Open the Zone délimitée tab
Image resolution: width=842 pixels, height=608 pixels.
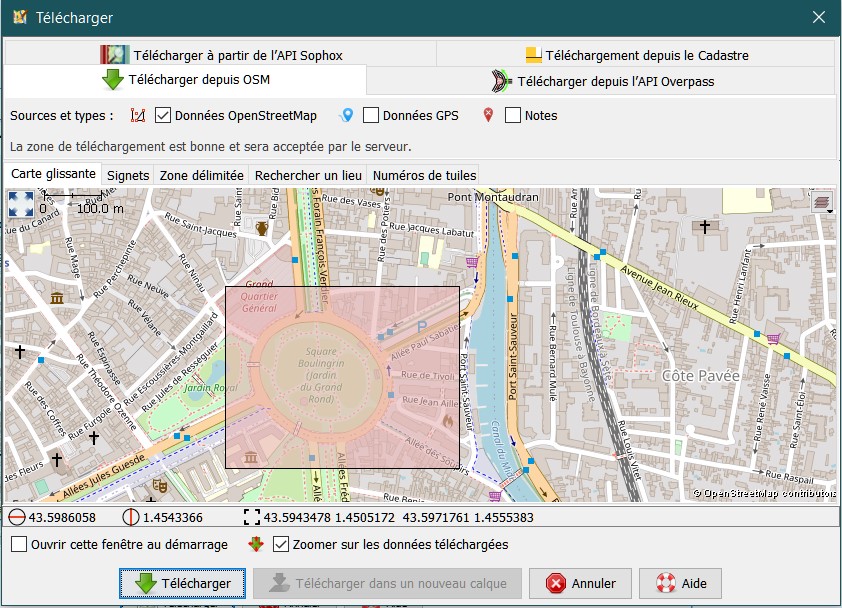click(201, 176)
